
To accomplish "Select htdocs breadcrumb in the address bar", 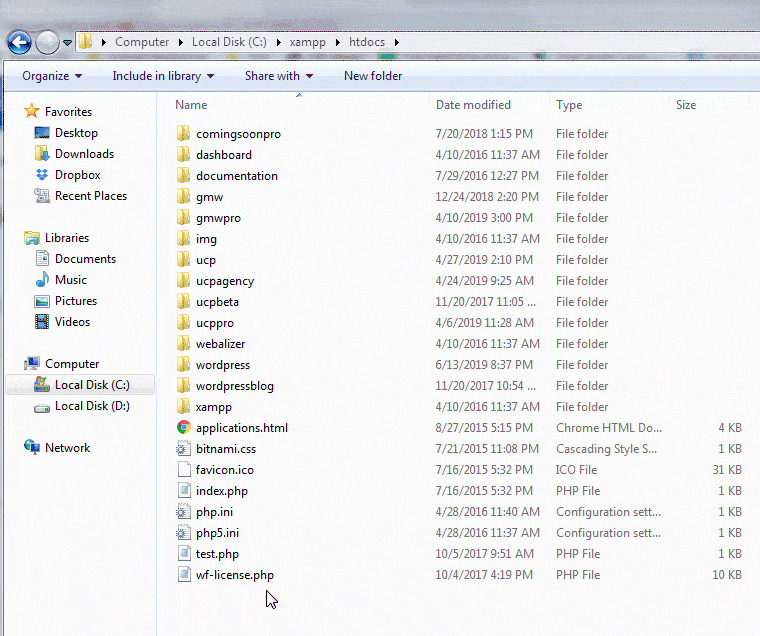I will [x=367, y=42].
